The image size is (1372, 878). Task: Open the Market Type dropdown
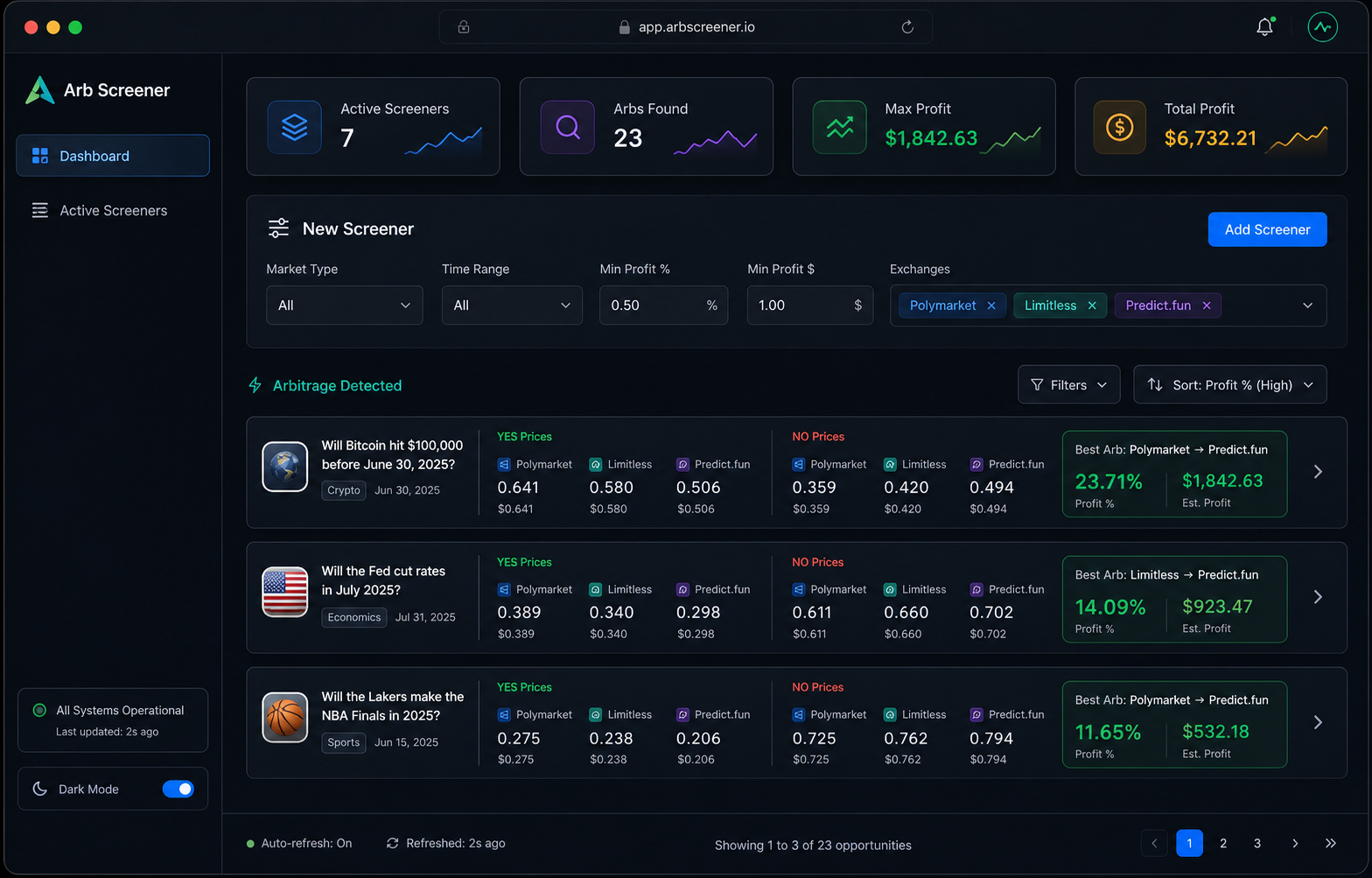[x=345, y=306]
